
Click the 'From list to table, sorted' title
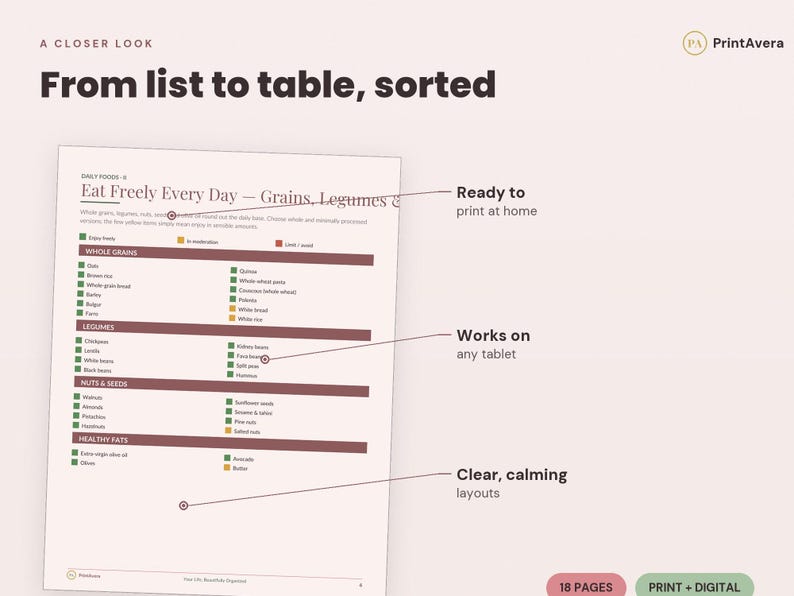click(268, 85)
